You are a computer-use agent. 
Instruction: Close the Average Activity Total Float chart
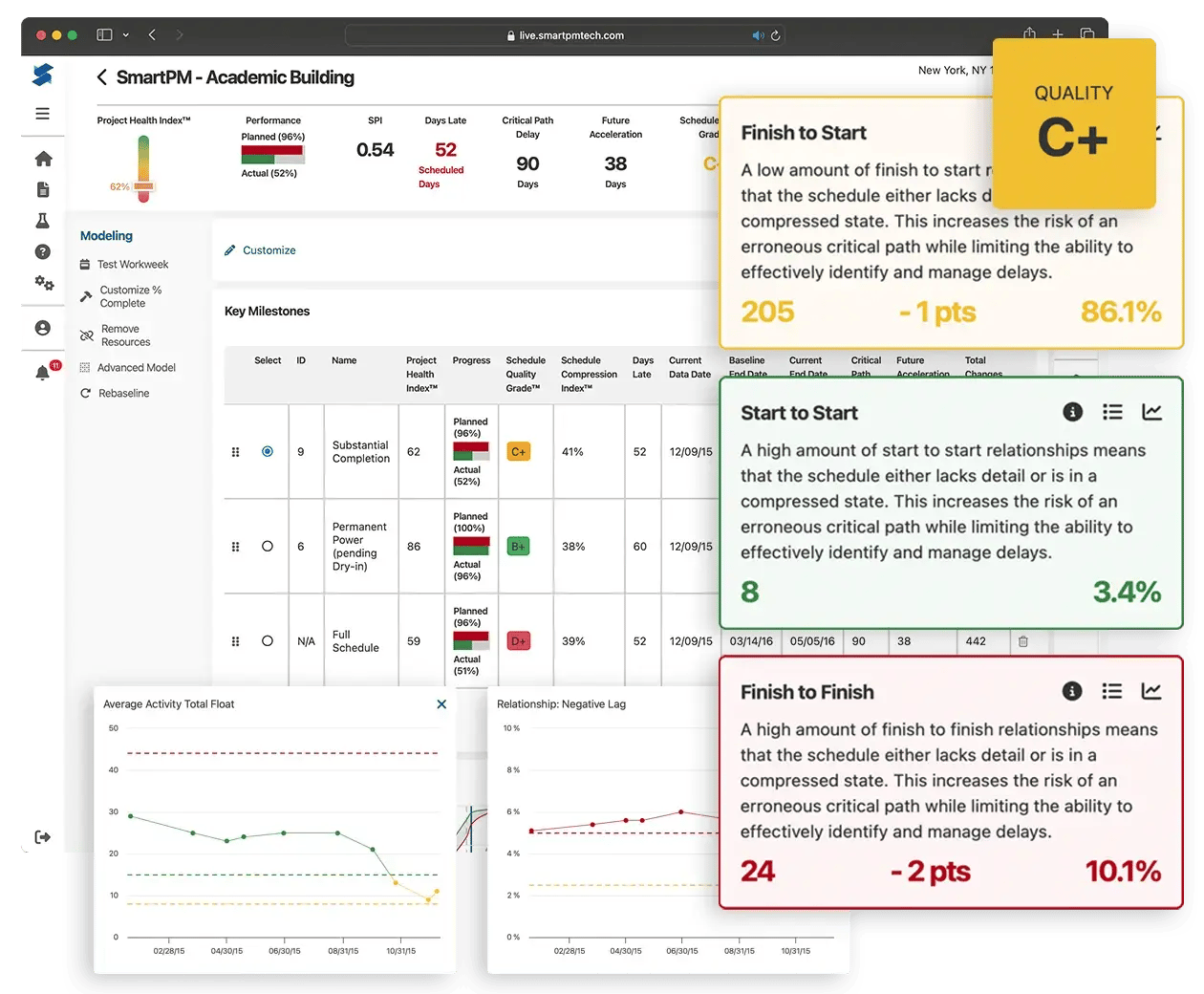click(x=441, y=704)
